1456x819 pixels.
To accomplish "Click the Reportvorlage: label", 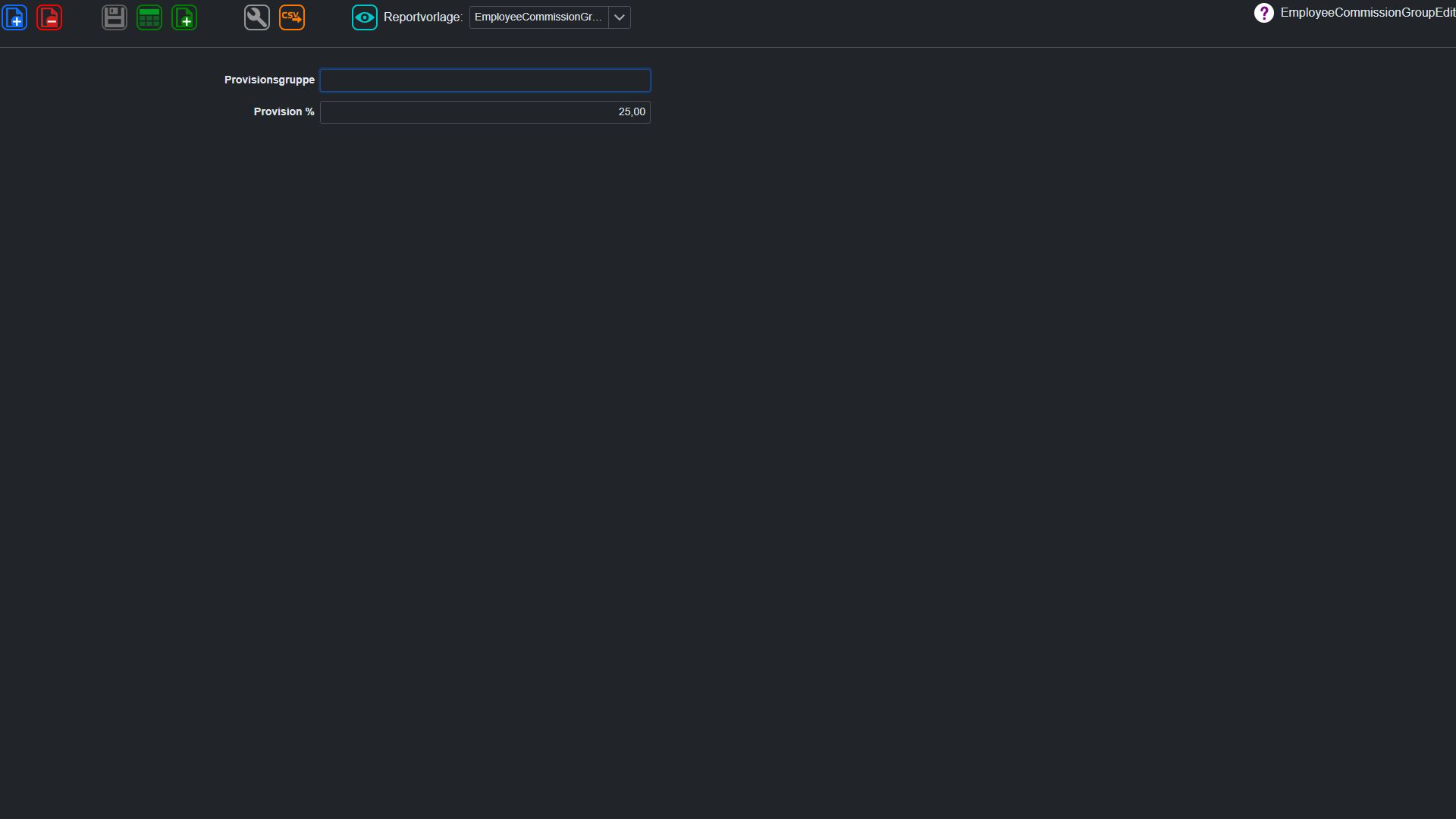I will click(x=423, y=17).
